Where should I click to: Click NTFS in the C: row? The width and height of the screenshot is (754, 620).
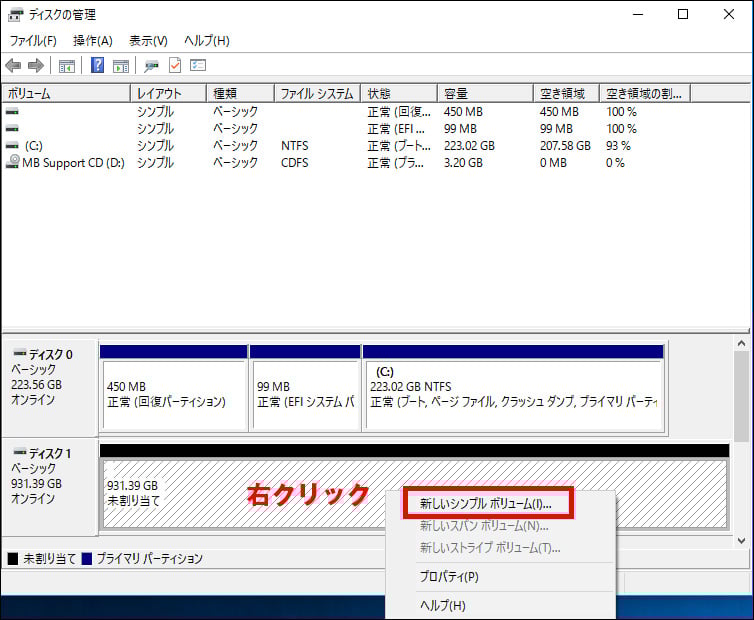295,146
